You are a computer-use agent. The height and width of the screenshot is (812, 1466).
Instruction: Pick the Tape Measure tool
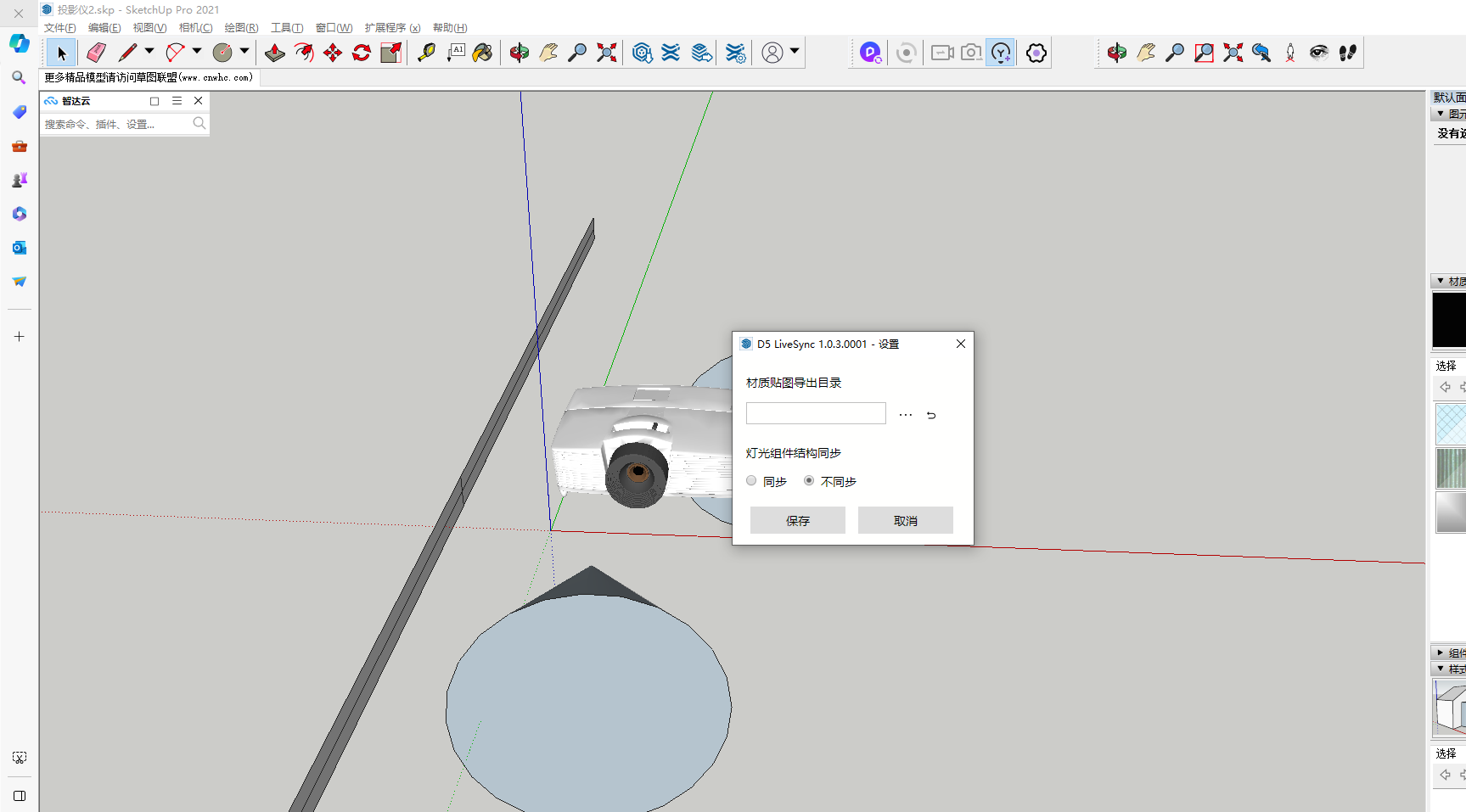pyautogui.click(x=426, y=53)
